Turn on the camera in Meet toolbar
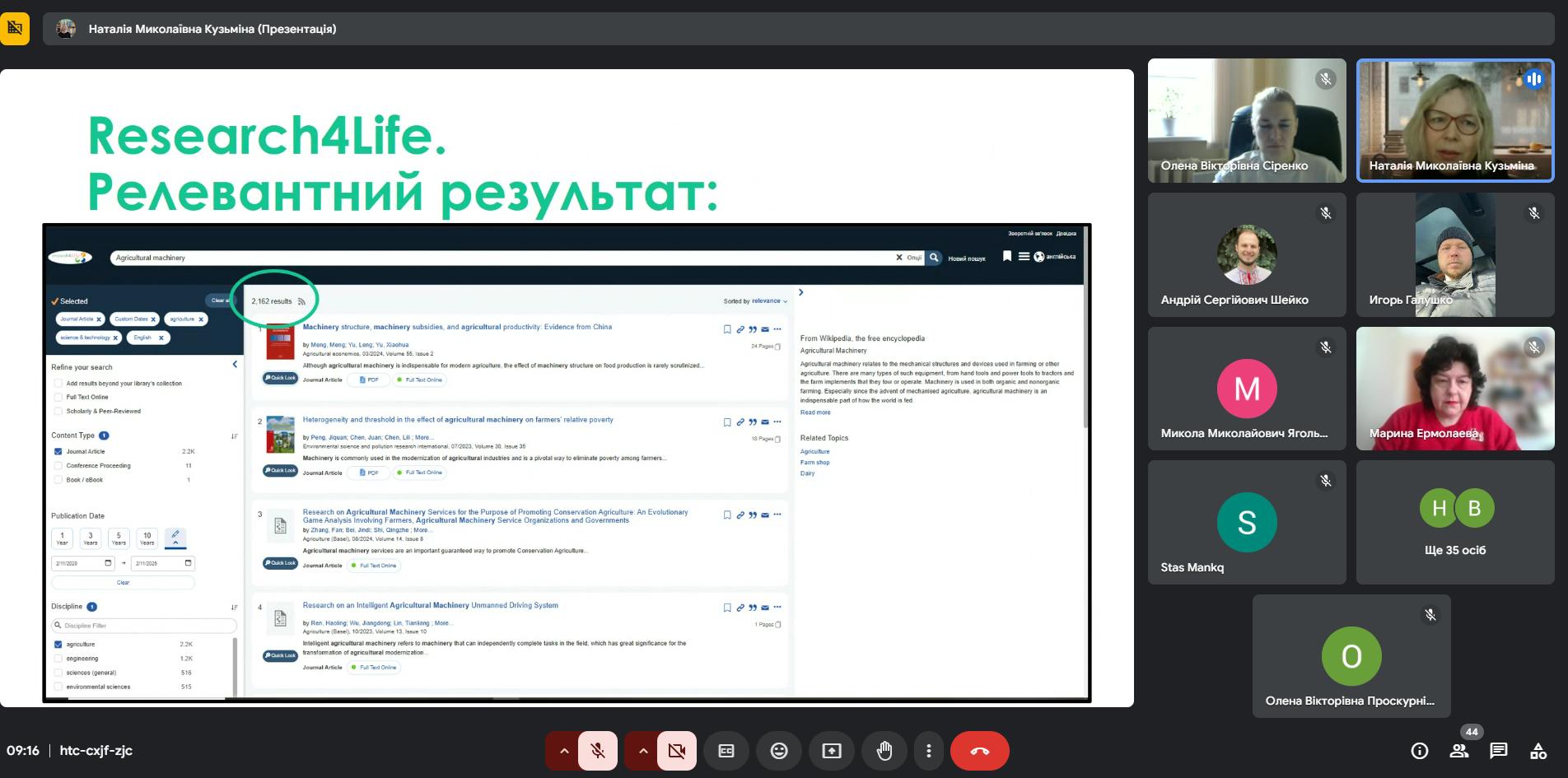1568x778 pixels. (677, 751)
